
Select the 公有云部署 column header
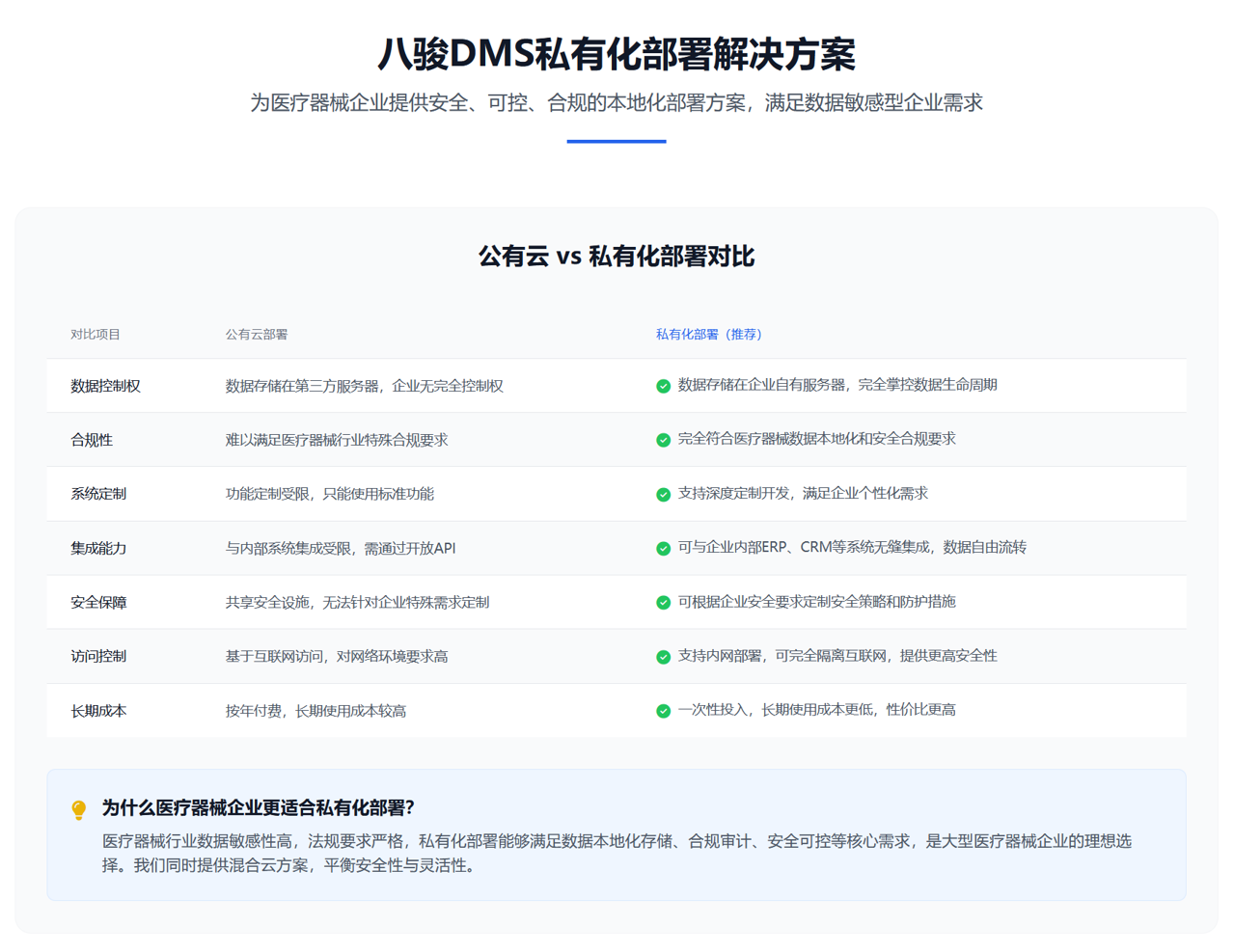click(x=258, y=334)
